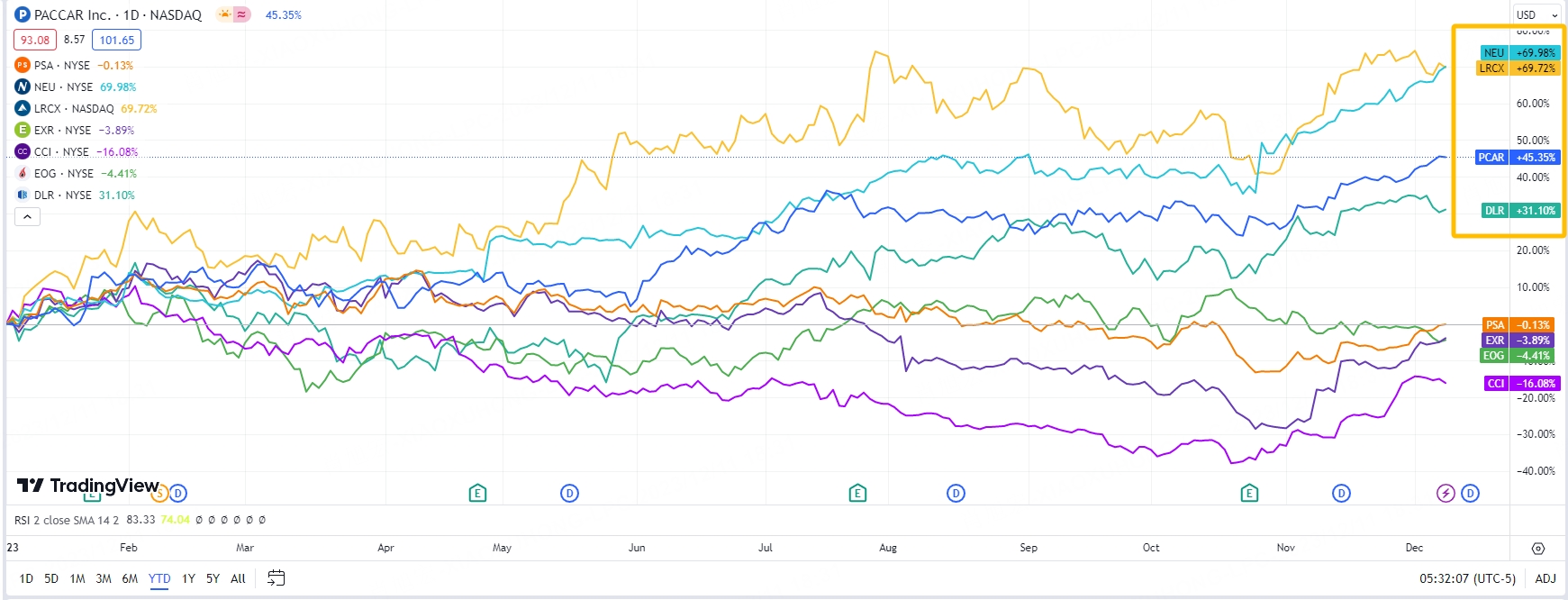Click the green earnings marker near August
The width and height of the screenshot is (1568, 600).
[x=857, y=494]
